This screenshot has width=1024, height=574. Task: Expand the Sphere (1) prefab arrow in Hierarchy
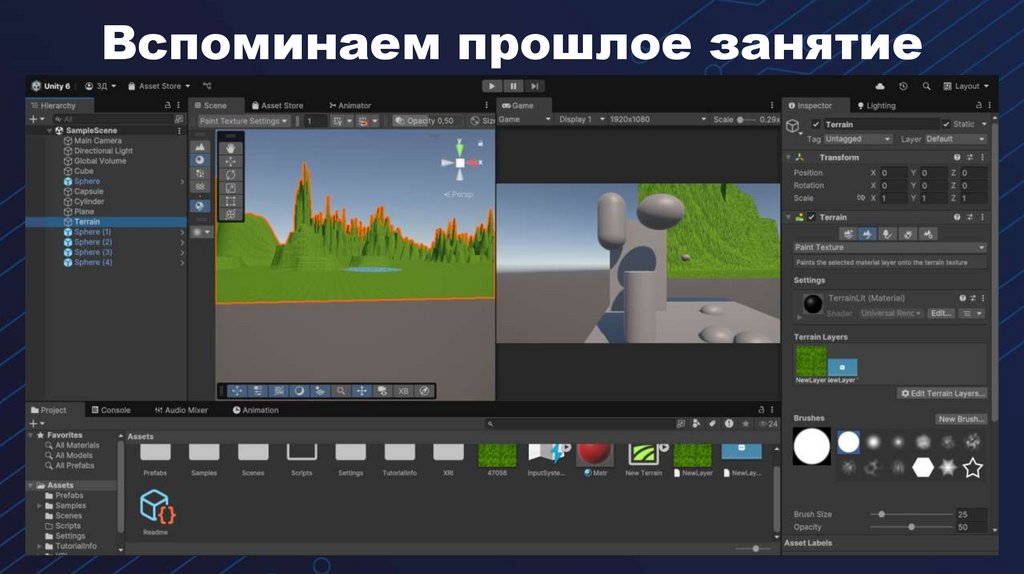(x=182, y=232)
